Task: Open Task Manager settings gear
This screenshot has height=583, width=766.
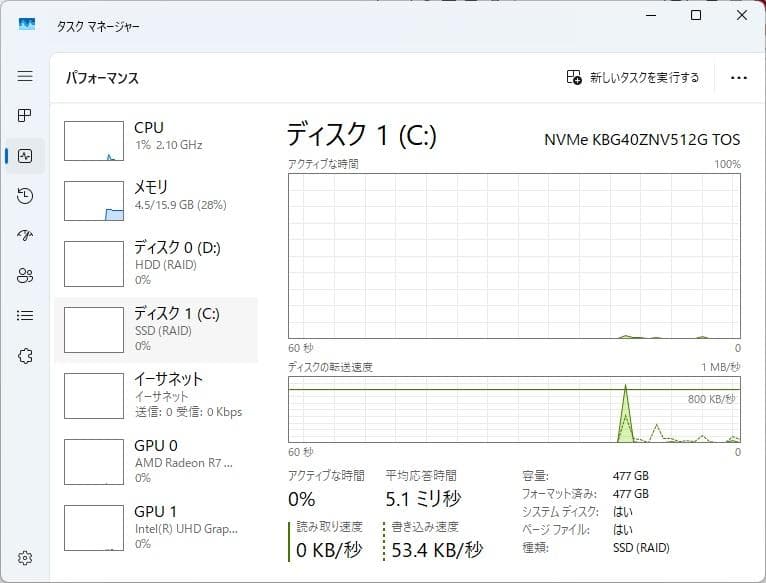Action: pos(25,558)
